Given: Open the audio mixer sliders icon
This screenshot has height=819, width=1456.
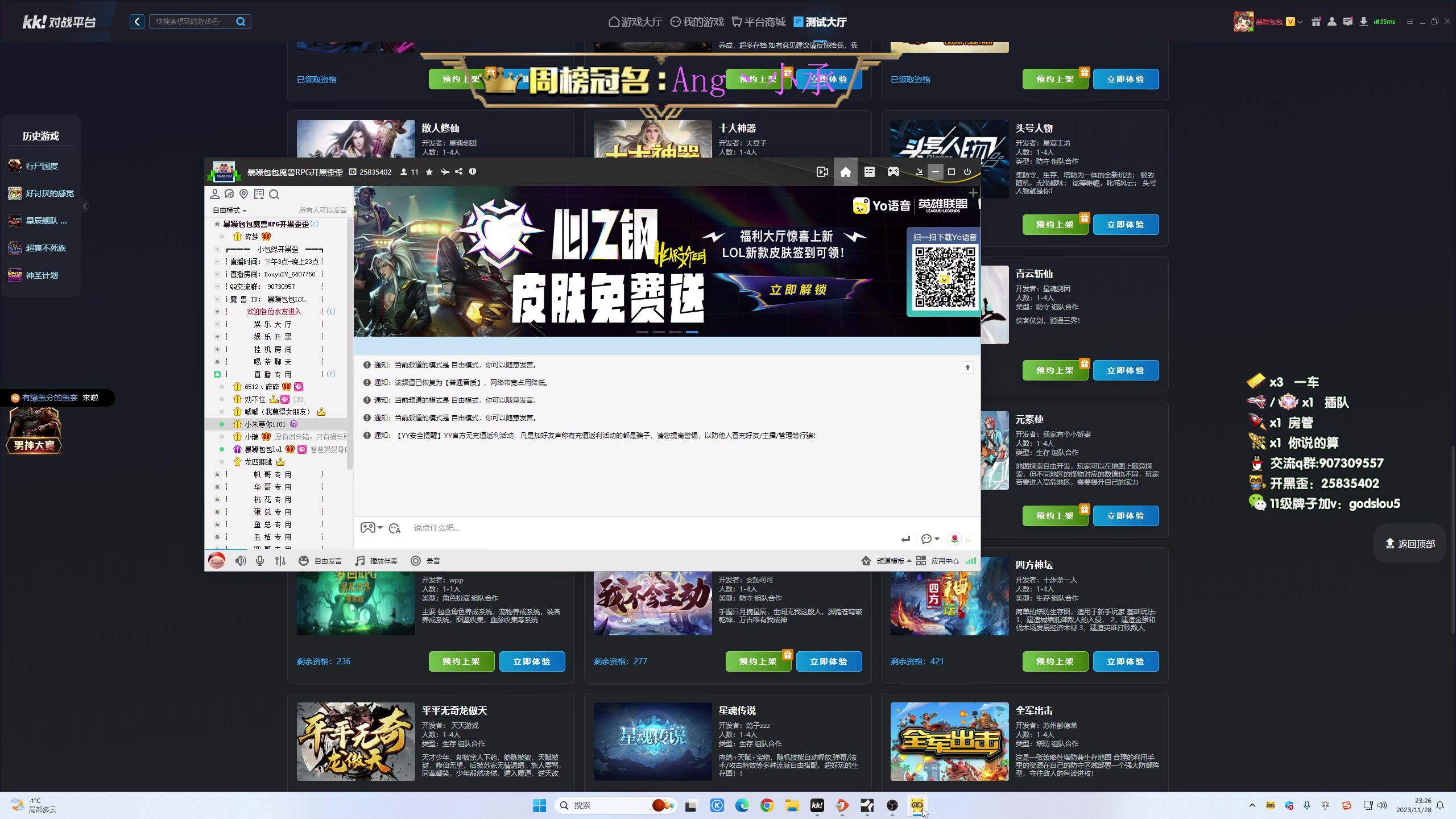Looking at the screenshot, I should pos(280,561).
